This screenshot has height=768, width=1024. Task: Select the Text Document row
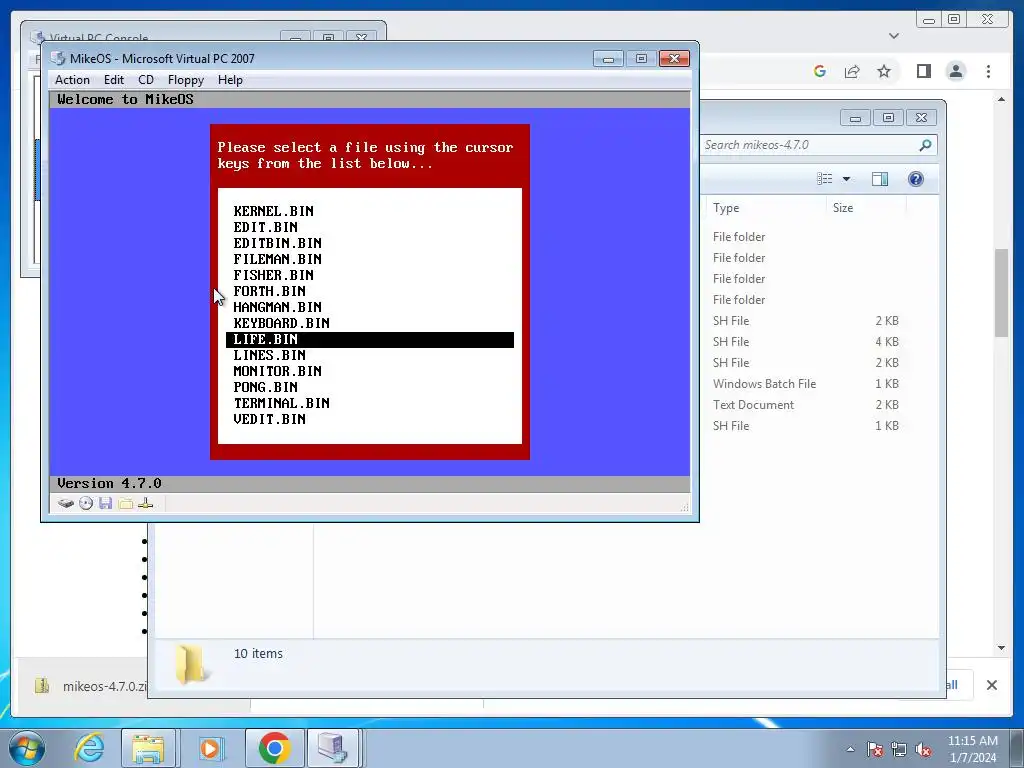click(x=806, y=405)
